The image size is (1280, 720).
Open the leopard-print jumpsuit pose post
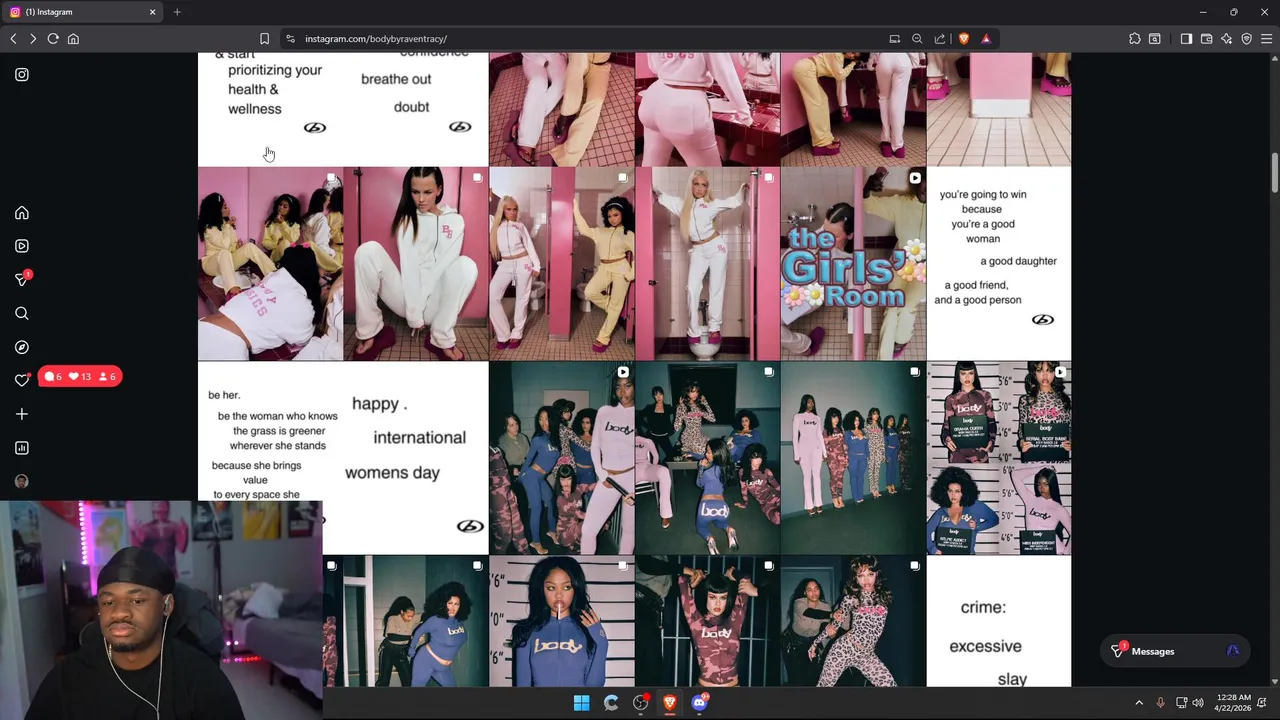(853, 622)
